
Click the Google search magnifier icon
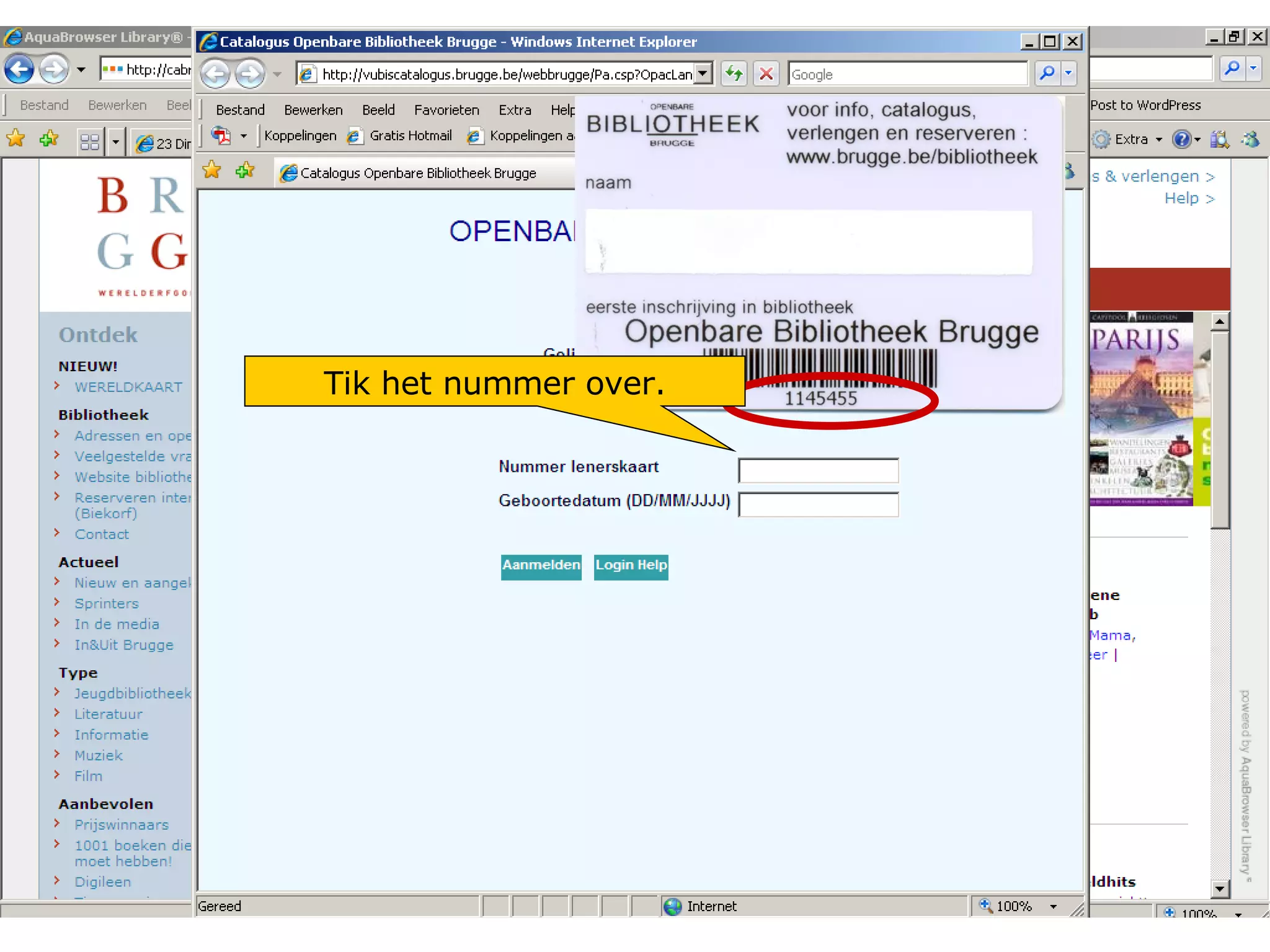click(1047, 74)
